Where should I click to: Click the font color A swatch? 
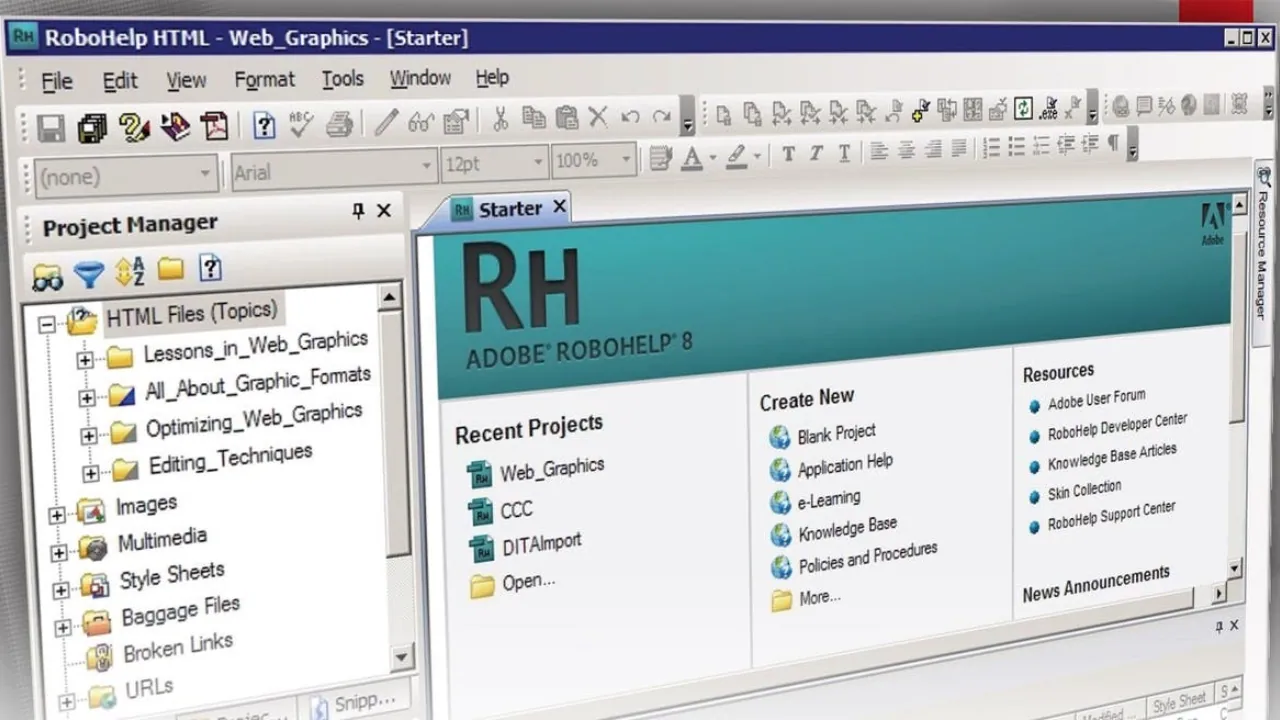pyautogui.click(x=692, y=157)
